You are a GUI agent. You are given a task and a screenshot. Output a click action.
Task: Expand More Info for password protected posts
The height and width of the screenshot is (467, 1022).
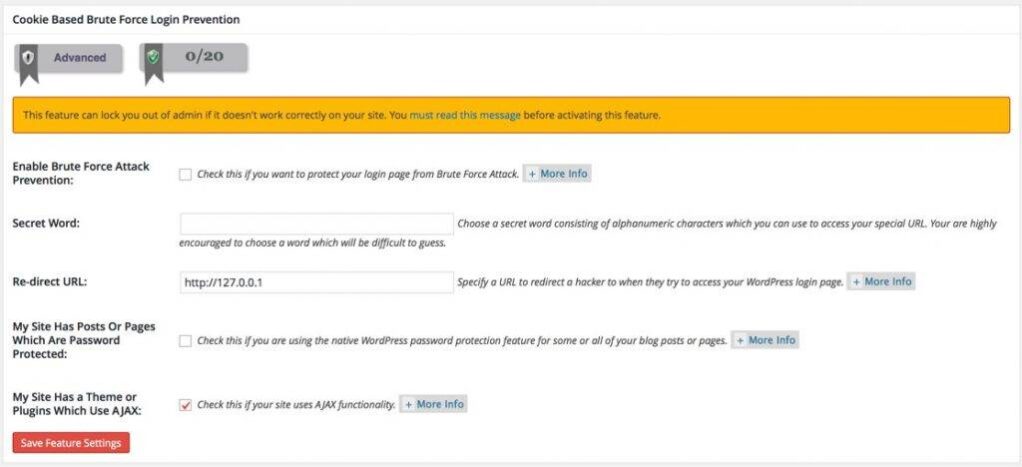(765, 341)
